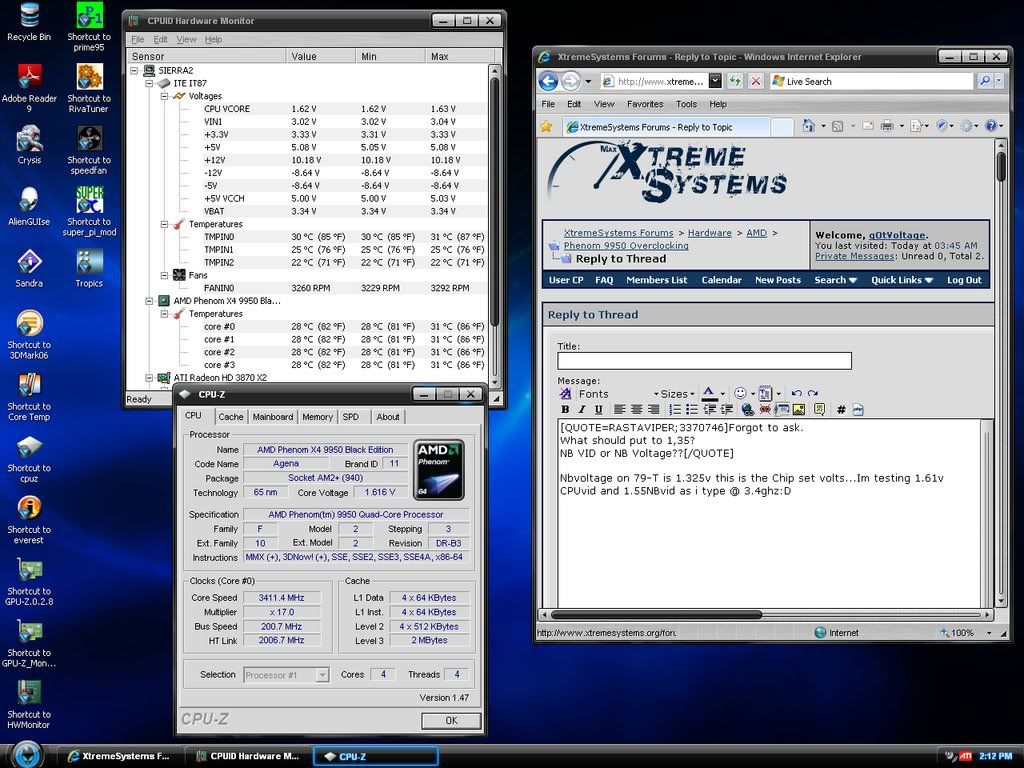Open the Phenom 9950 Overclocking thread link
1024x768 pixels.
coord(626,246)
